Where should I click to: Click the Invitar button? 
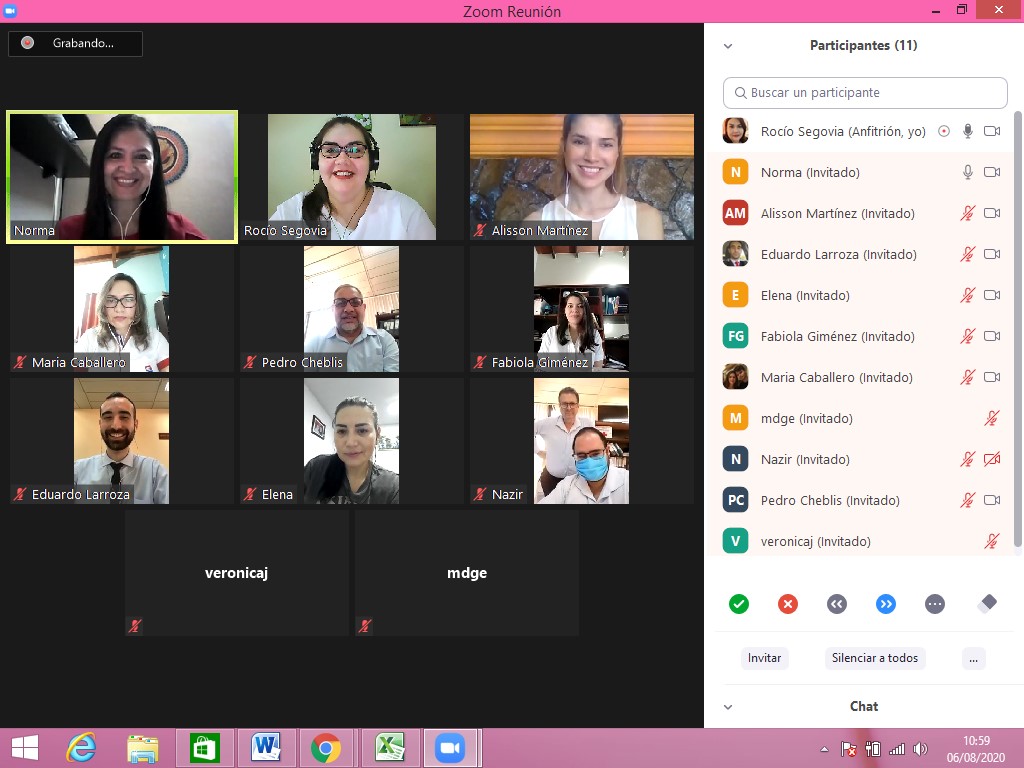point(764,658)
